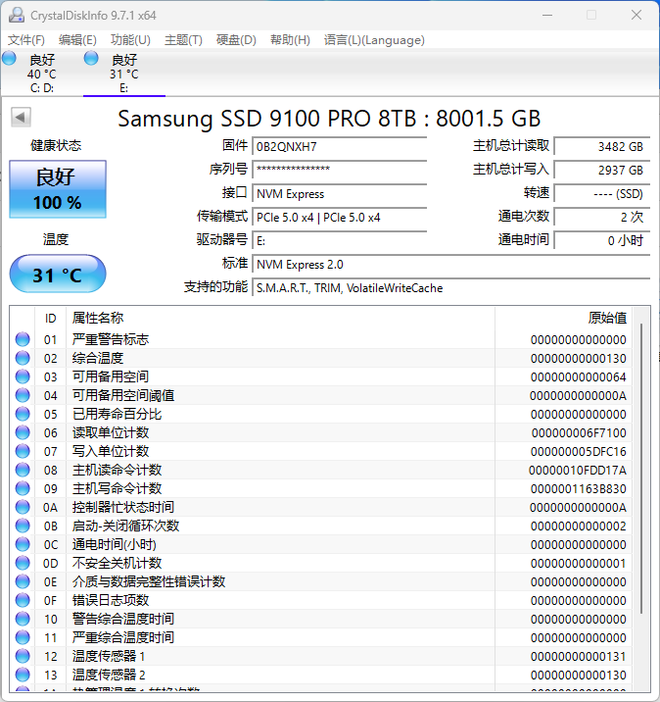Open the 语言(L)(Language) menu
The width and height of the screenshot is (660, 702).
(x=374, y=40)
